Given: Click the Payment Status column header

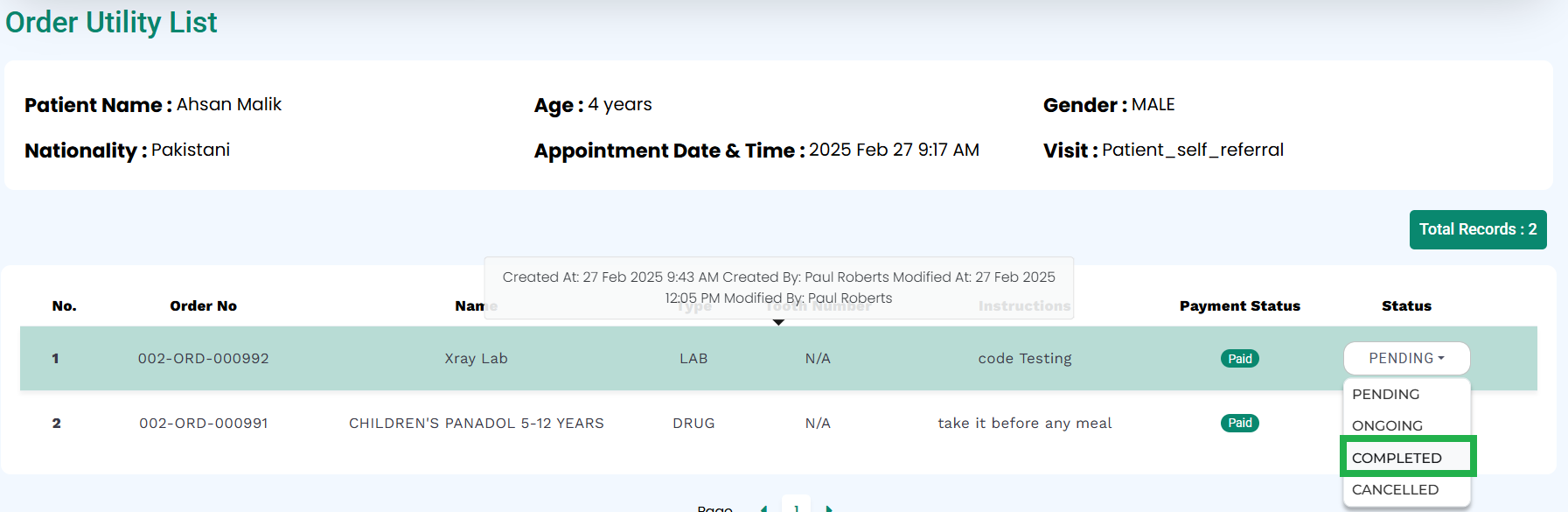Looking at the screenshot, I should tap(1240, 305).
